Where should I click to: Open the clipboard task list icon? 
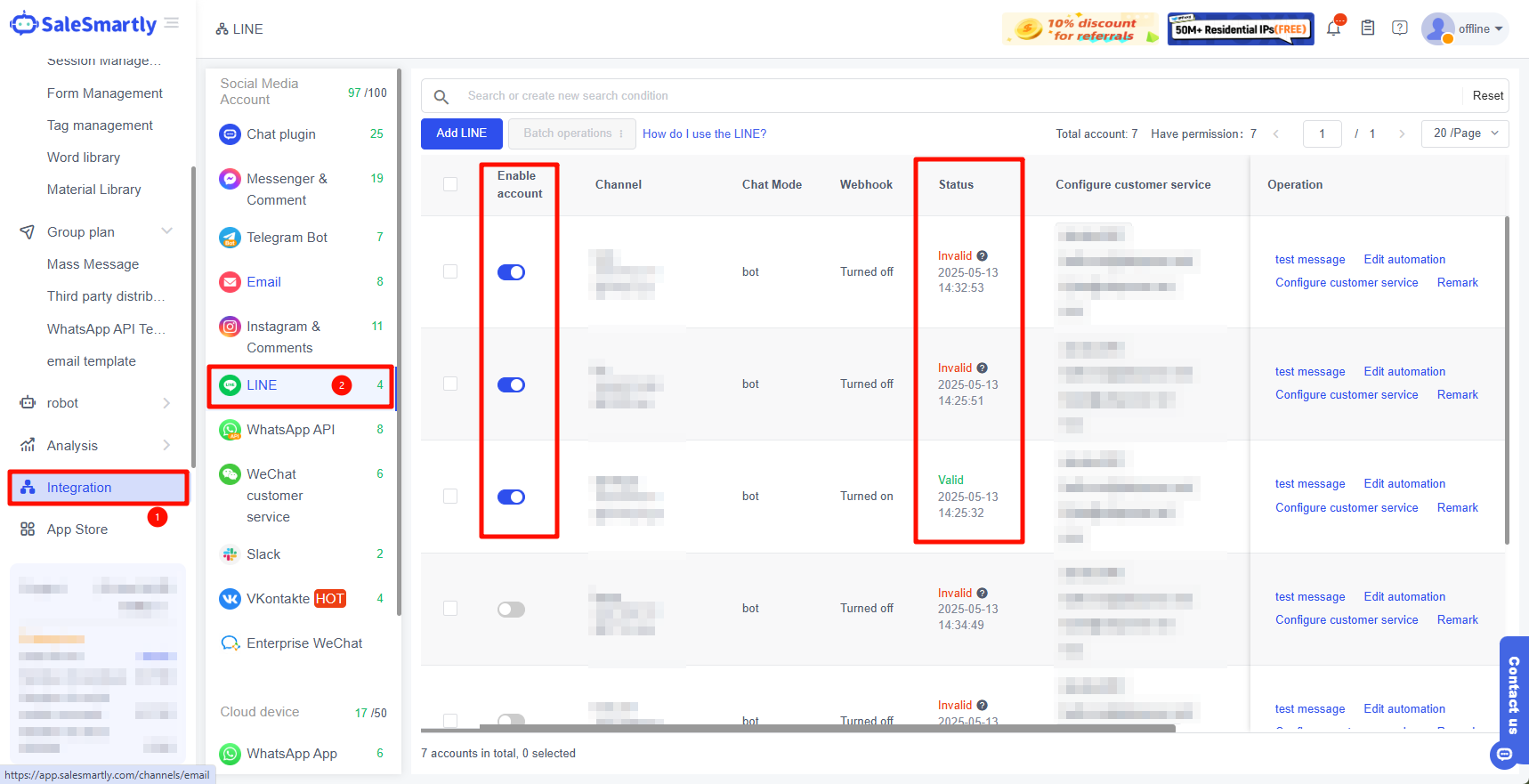tap(1368, 28)
